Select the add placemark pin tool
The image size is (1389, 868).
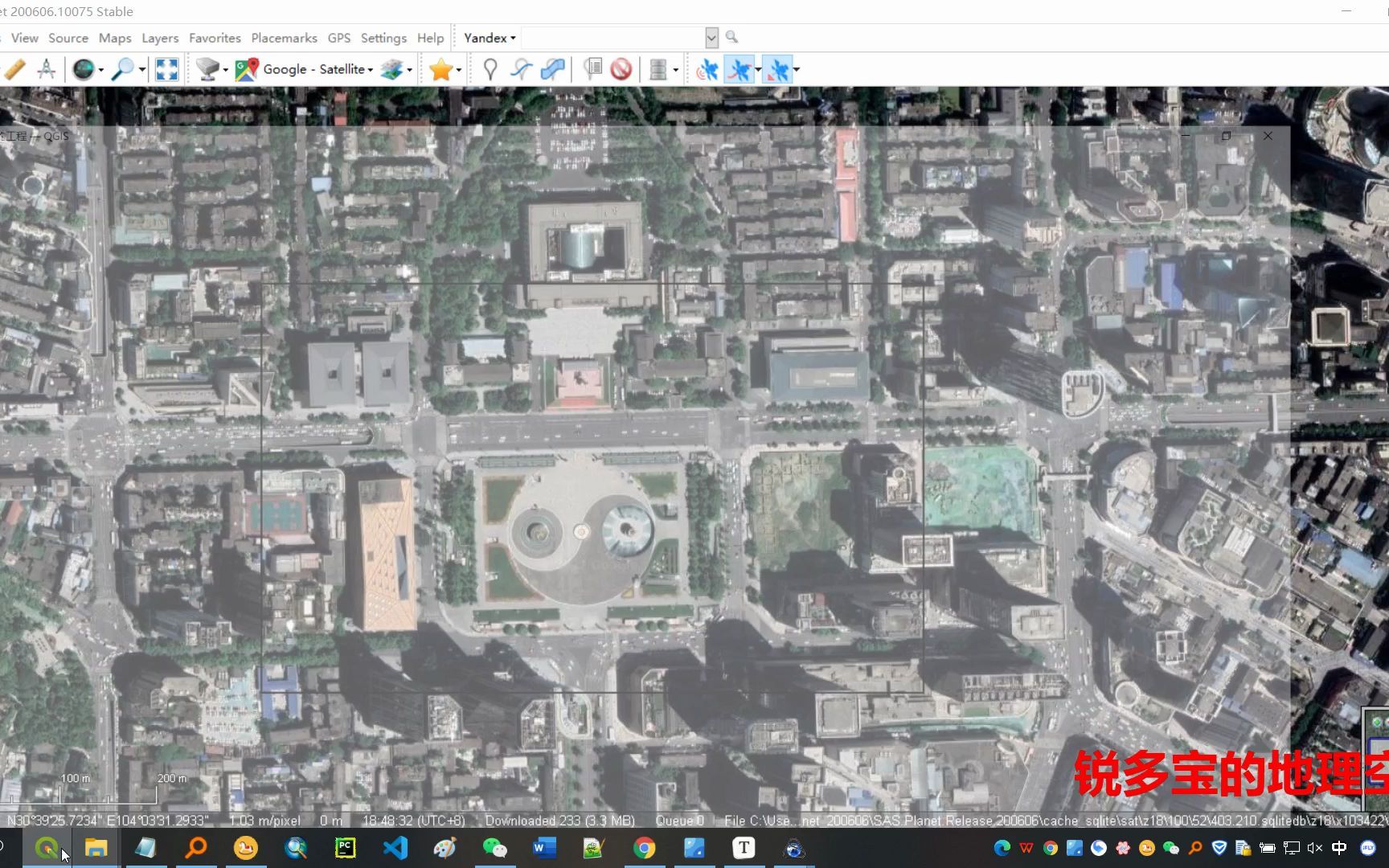click(x=490, y=70)
